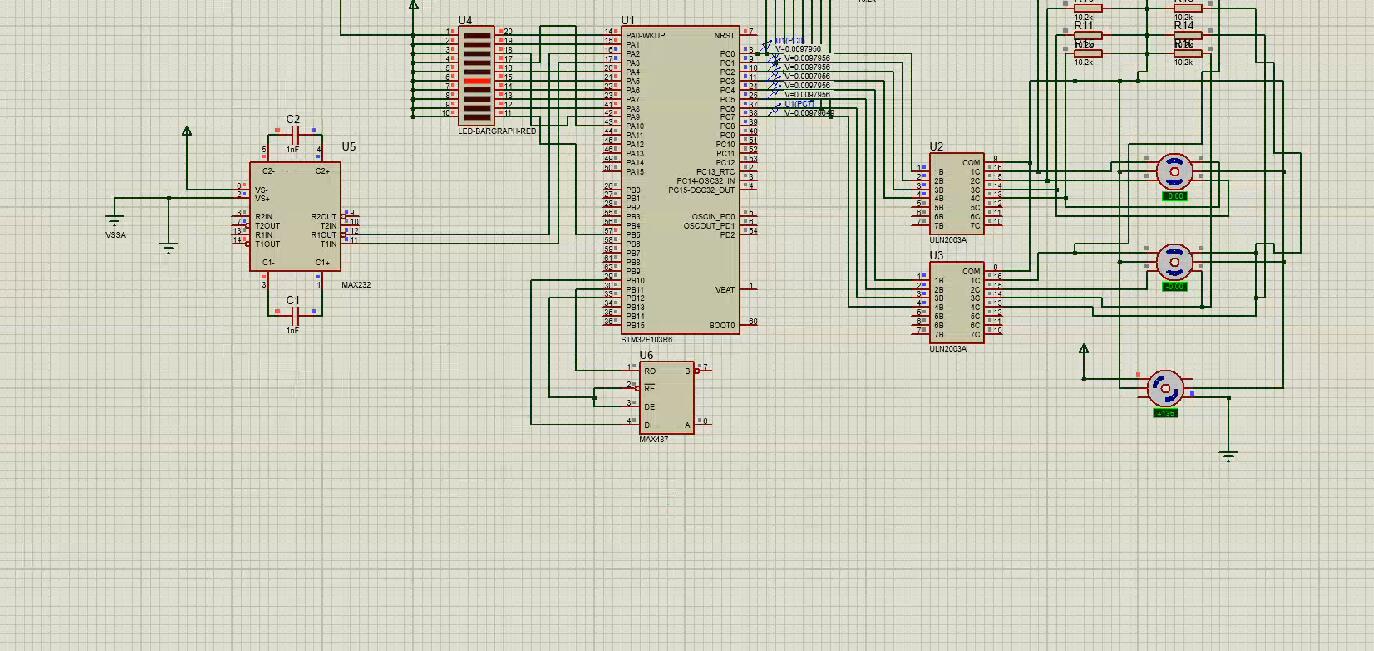This screenshot has height=651, width=1374.
Task: Click the "C2" capacitor name label
Action: pos(293,119)
